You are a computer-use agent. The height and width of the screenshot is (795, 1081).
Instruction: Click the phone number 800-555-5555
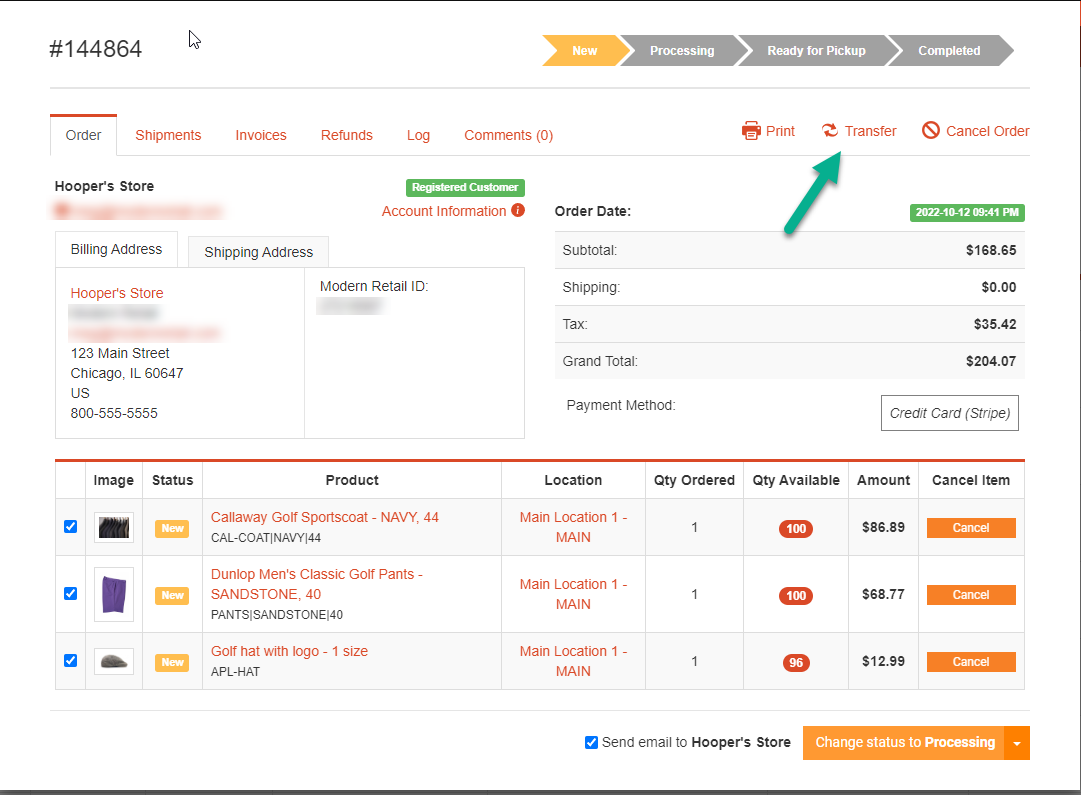(114, 413)
